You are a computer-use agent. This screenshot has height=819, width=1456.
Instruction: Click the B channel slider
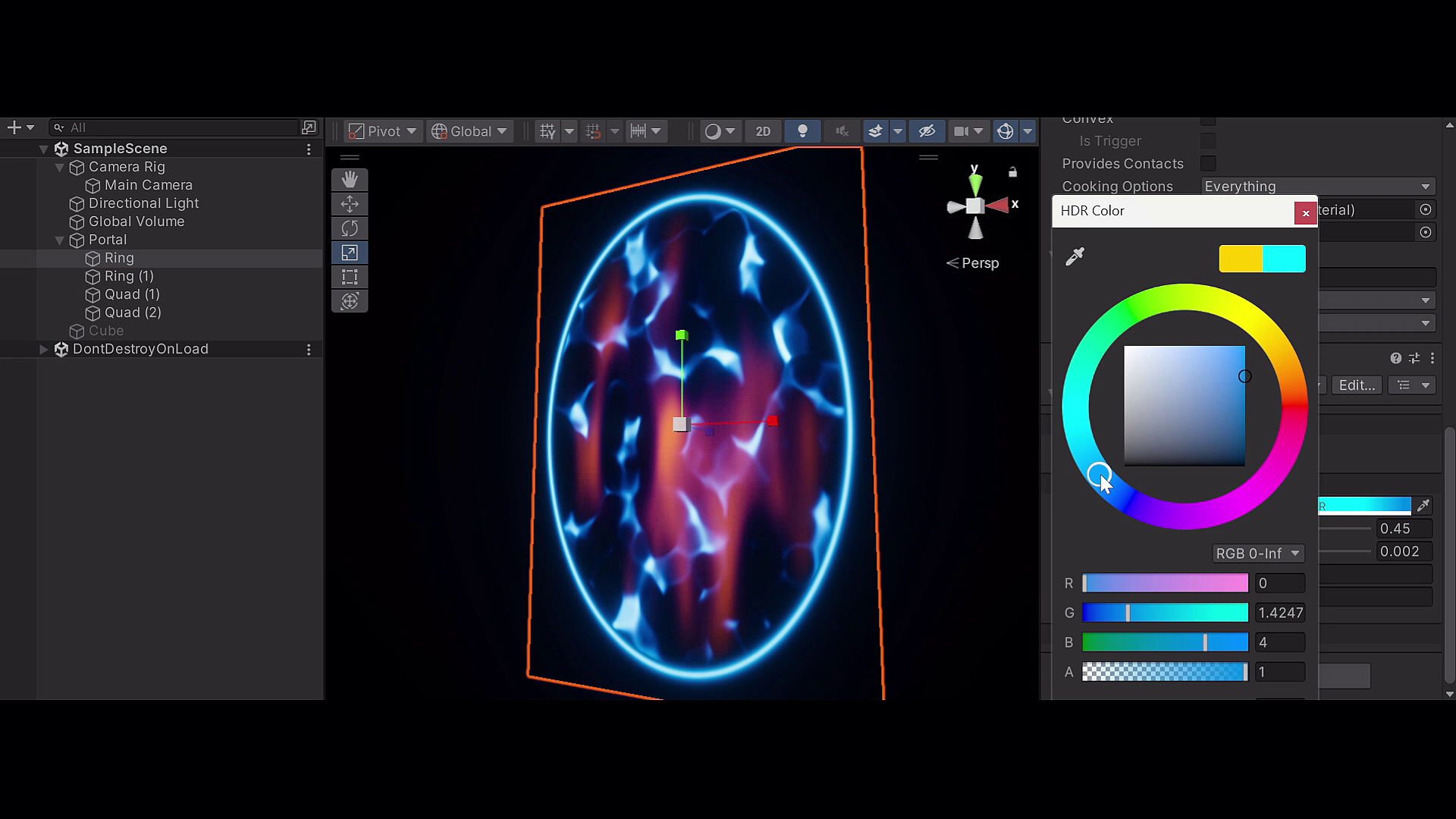pyautogui.click(x=1165, y=642)
